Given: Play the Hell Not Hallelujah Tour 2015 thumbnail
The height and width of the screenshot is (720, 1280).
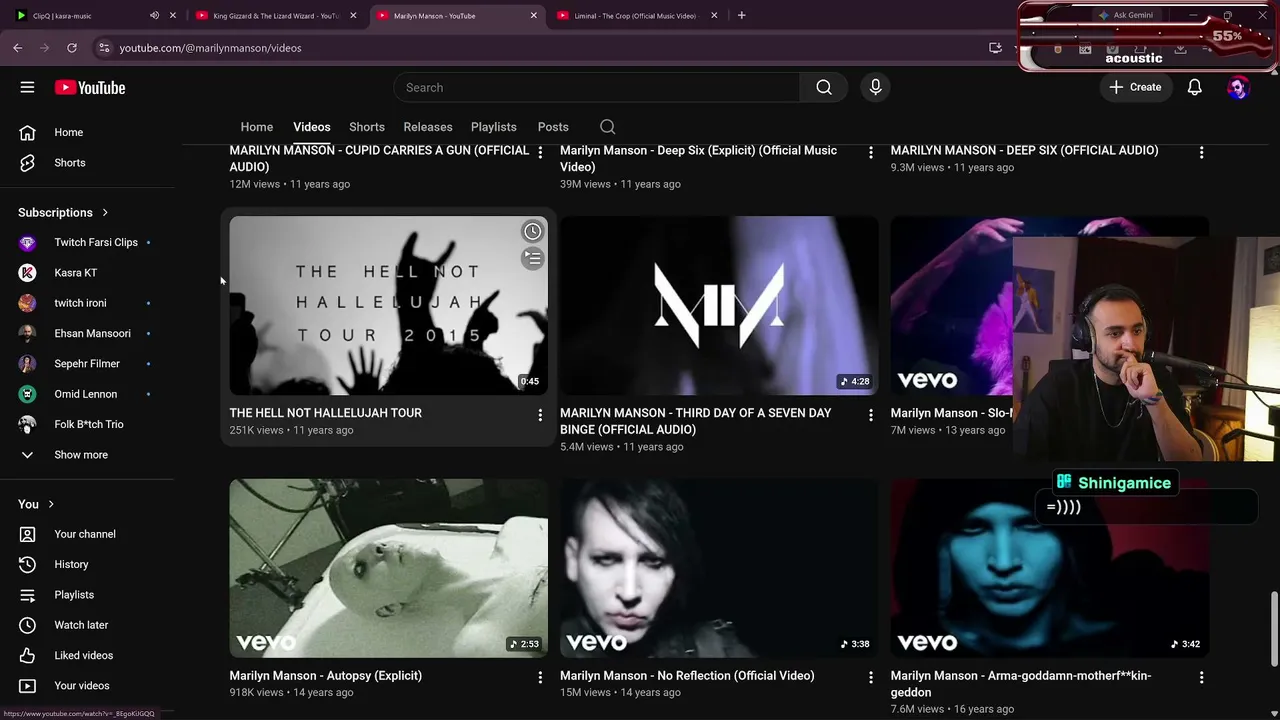Looking at the screenshot, I should tap(389, 305).
